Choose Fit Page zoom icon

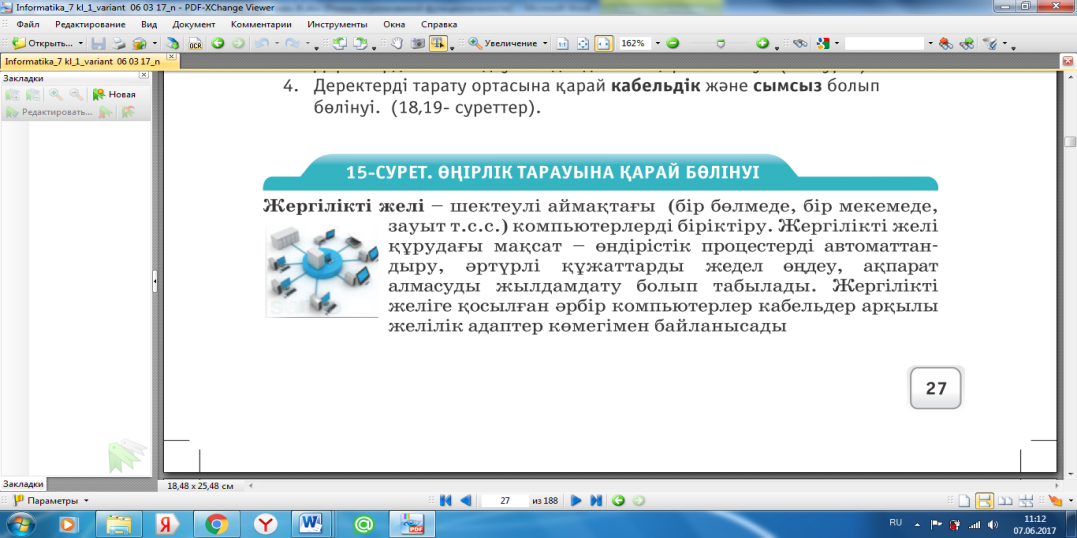(582, 43)
